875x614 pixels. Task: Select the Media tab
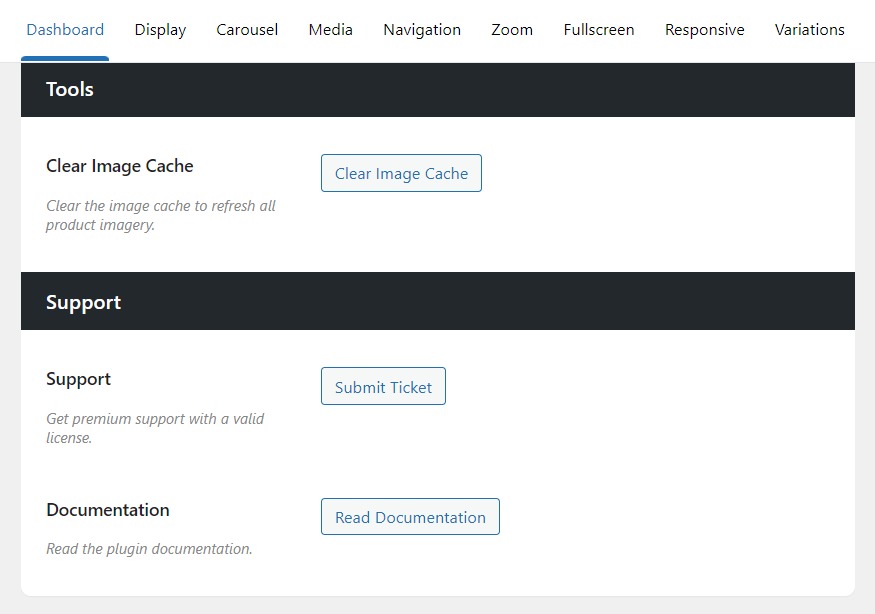click(330, 30)
